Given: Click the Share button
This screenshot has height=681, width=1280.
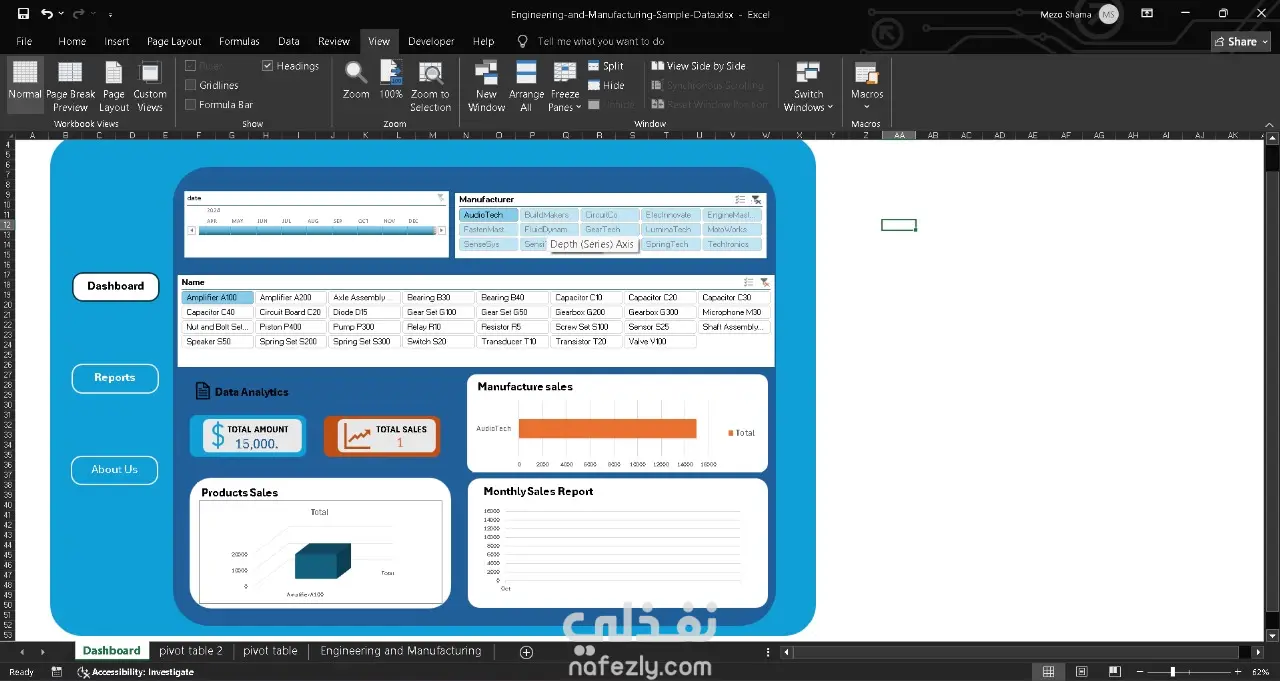Looking at the screenshot, I should pyautogui.click(x=1241, y=42).
